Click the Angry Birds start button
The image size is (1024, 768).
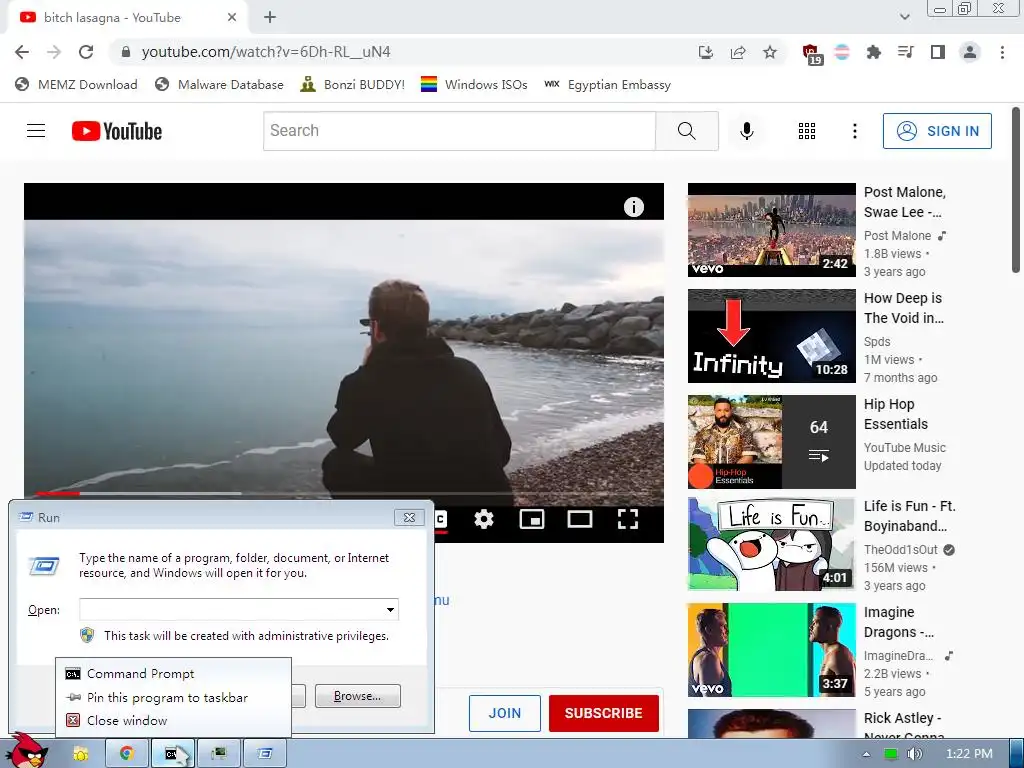pyautogui.click(x=27, y=751)
